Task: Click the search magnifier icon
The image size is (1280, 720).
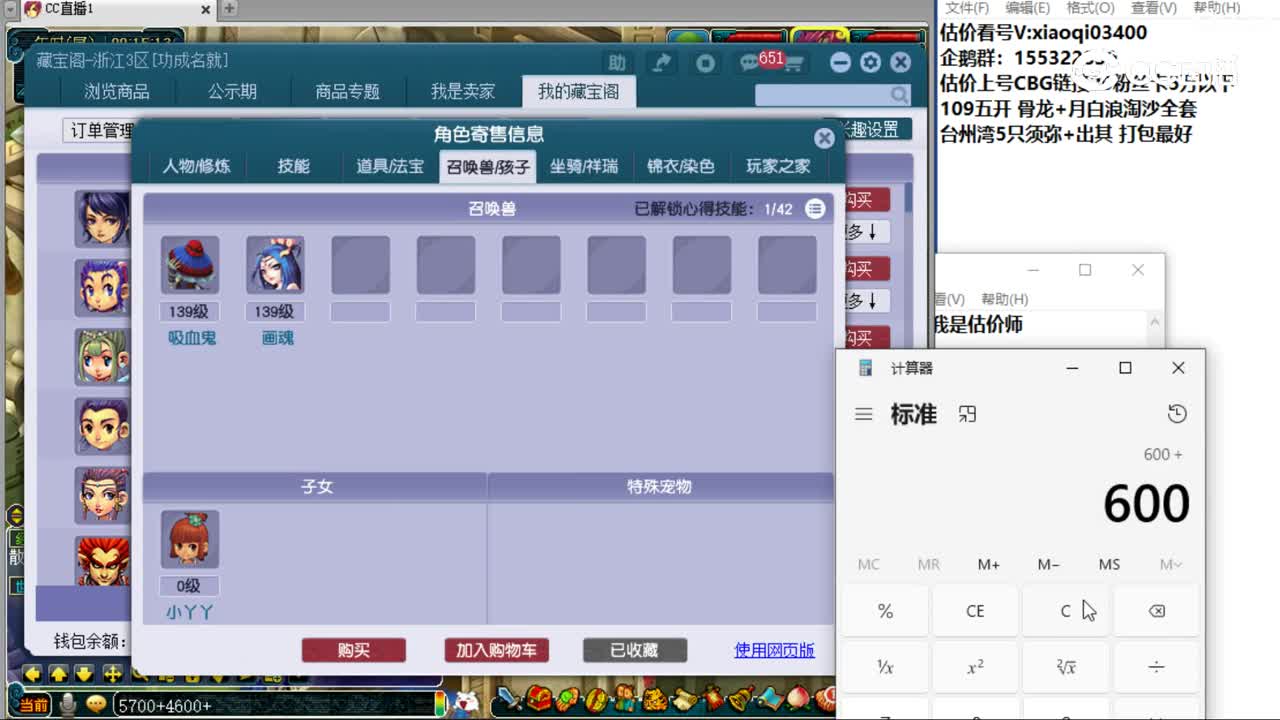Action: [898, 95]
